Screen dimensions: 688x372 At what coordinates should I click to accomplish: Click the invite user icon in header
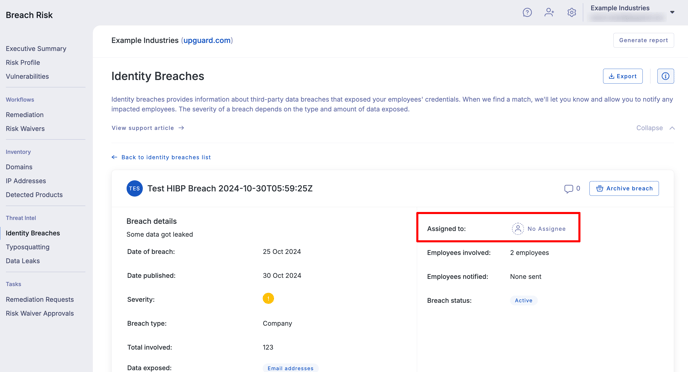coord(549,12)
